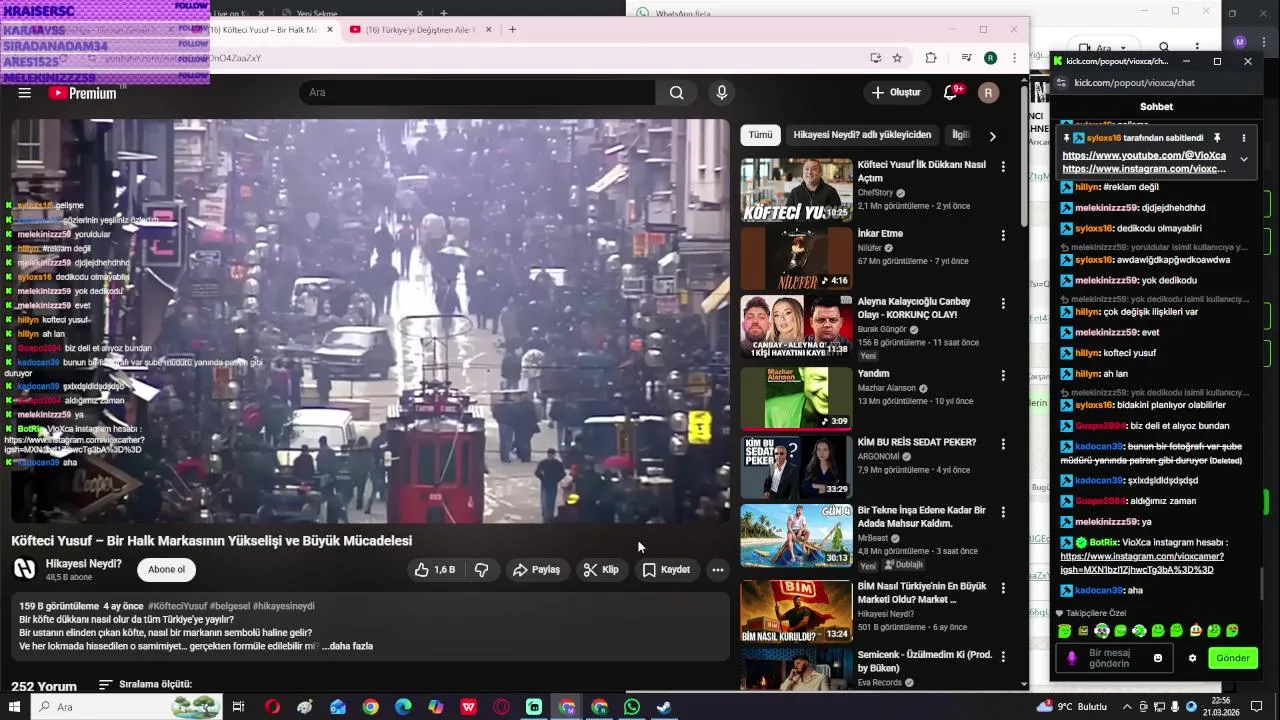Open Kick chat settings gear
Screen dimensions: 1280x720
1192,658
